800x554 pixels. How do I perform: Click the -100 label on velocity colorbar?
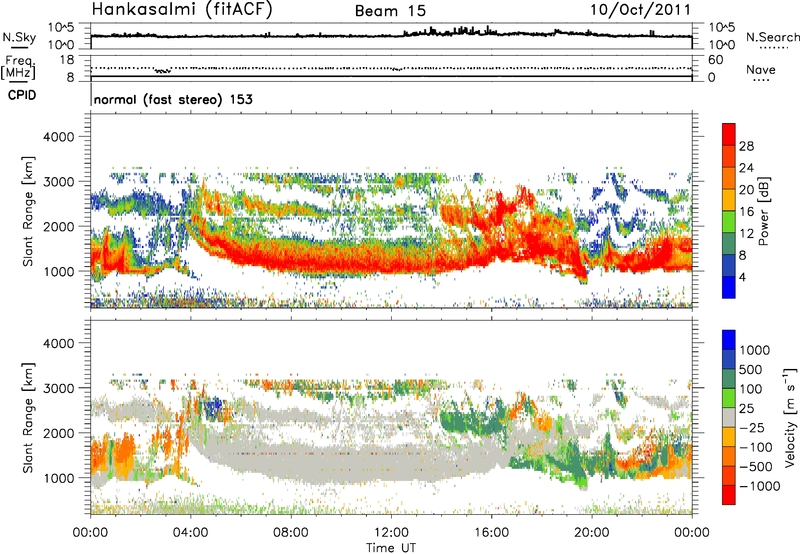tap(756, 447)
